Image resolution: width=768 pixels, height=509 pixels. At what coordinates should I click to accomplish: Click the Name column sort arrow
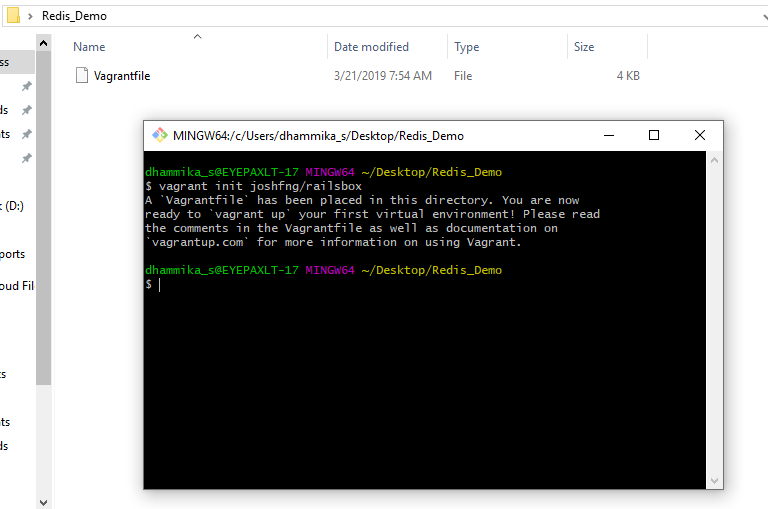[x=197, y=37]
